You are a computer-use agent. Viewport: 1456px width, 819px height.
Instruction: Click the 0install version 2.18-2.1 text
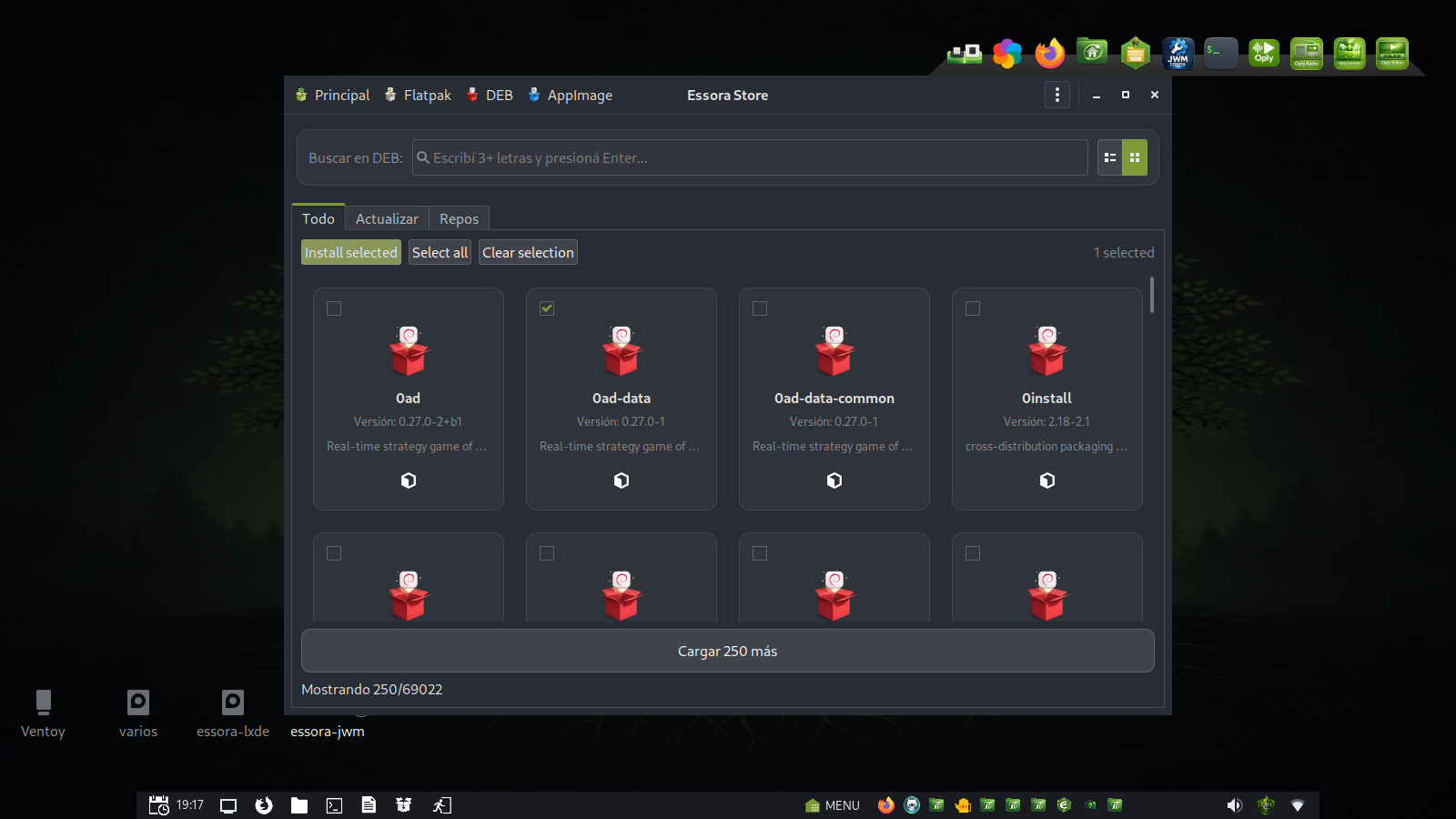point(1046,421)
